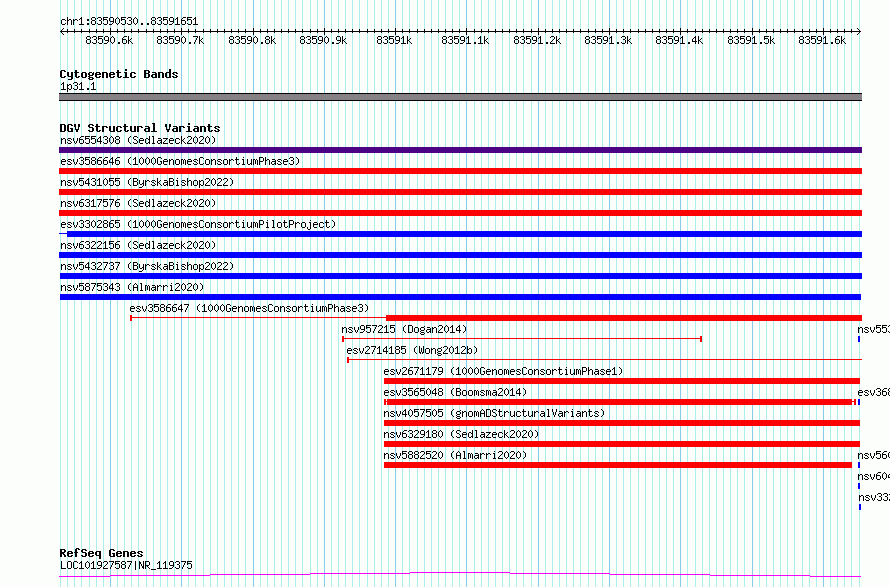Image resolution: width=890 pixels, height=587 pixels.
Task: Open the esv3565048 (Boomsma2014) label
Action: pyautogui.click(x=455, y=392)
